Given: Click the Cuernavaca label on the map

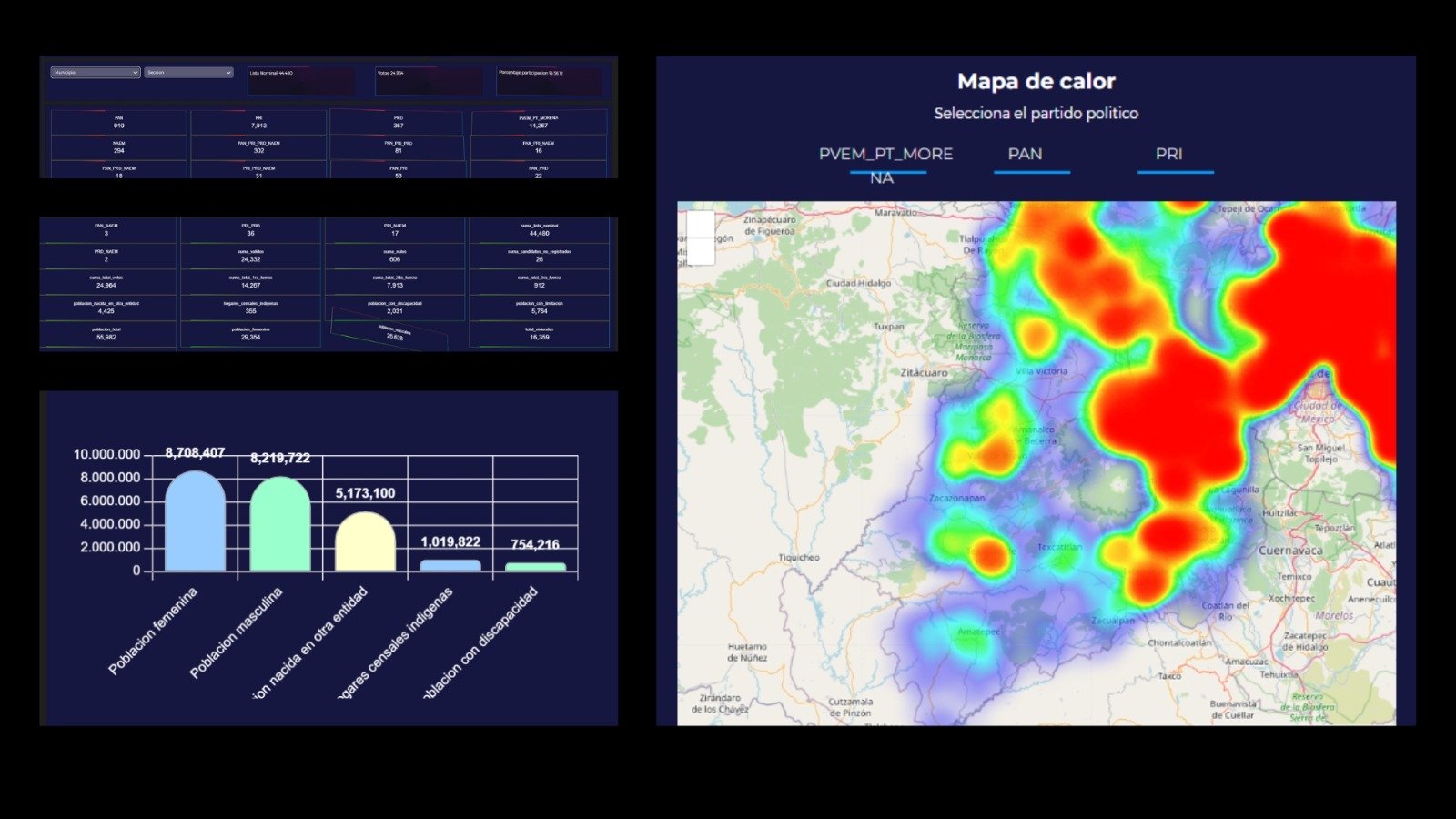Looking at the screenshot, I should tap(1289, 551).
